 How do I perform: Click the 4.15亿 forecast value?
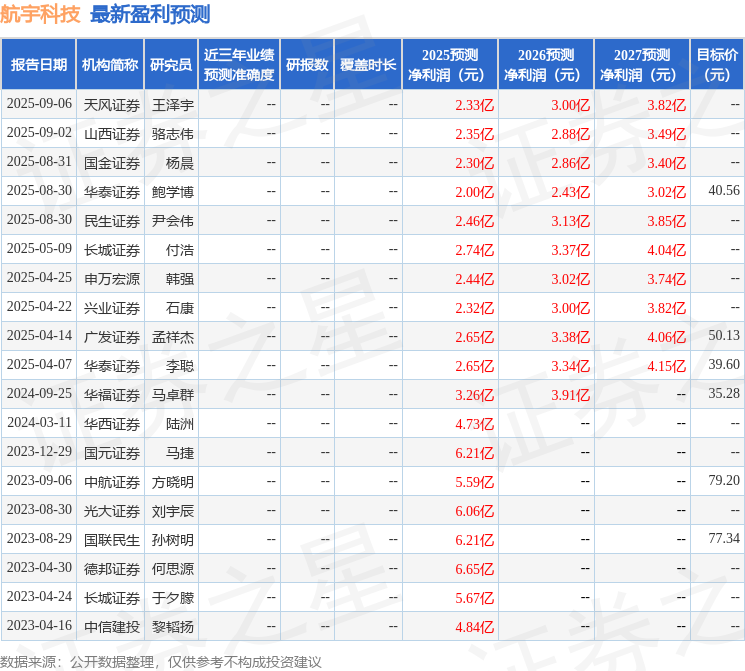pos(667,366)
